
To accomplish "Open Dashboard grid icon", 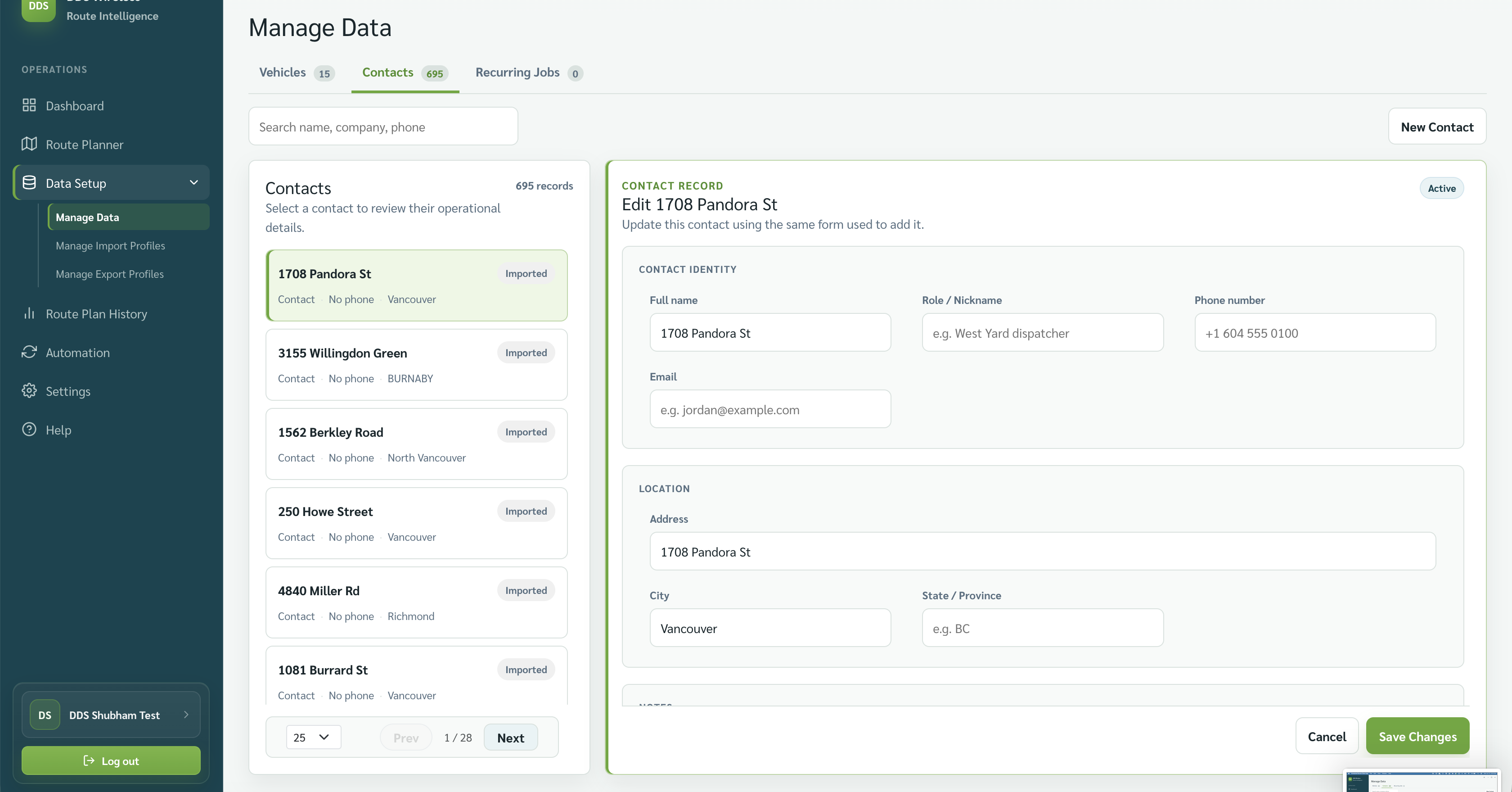I will point(29,105).
